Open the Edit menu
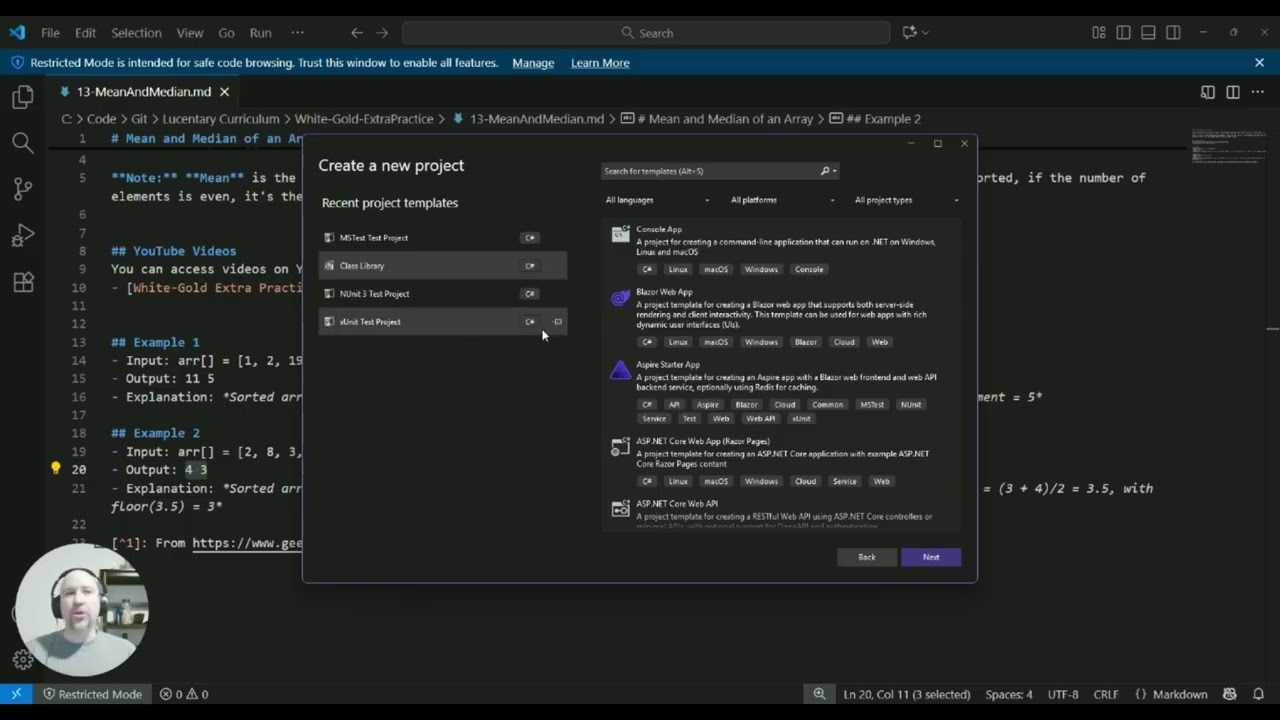Image resolution: width=1280 pixels, height=720 pixels. pyautogui.click(x=85, y=33)
